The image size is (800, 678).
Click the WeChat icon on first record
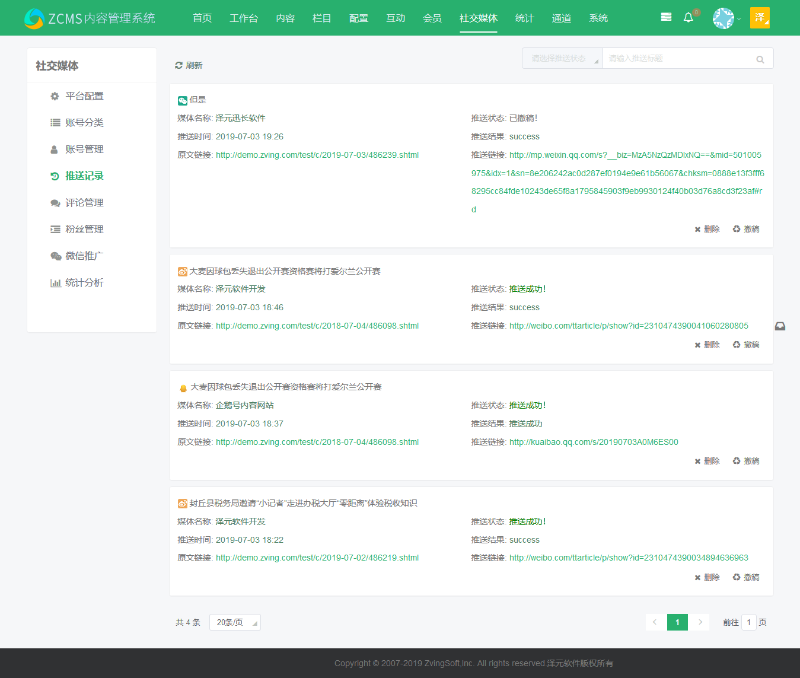pyautogui.click(x=182, y=100)
